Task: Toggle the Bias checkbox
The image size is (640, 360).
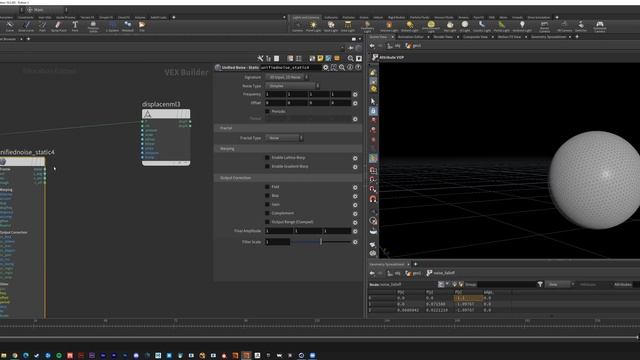Action: pos(267,196)
